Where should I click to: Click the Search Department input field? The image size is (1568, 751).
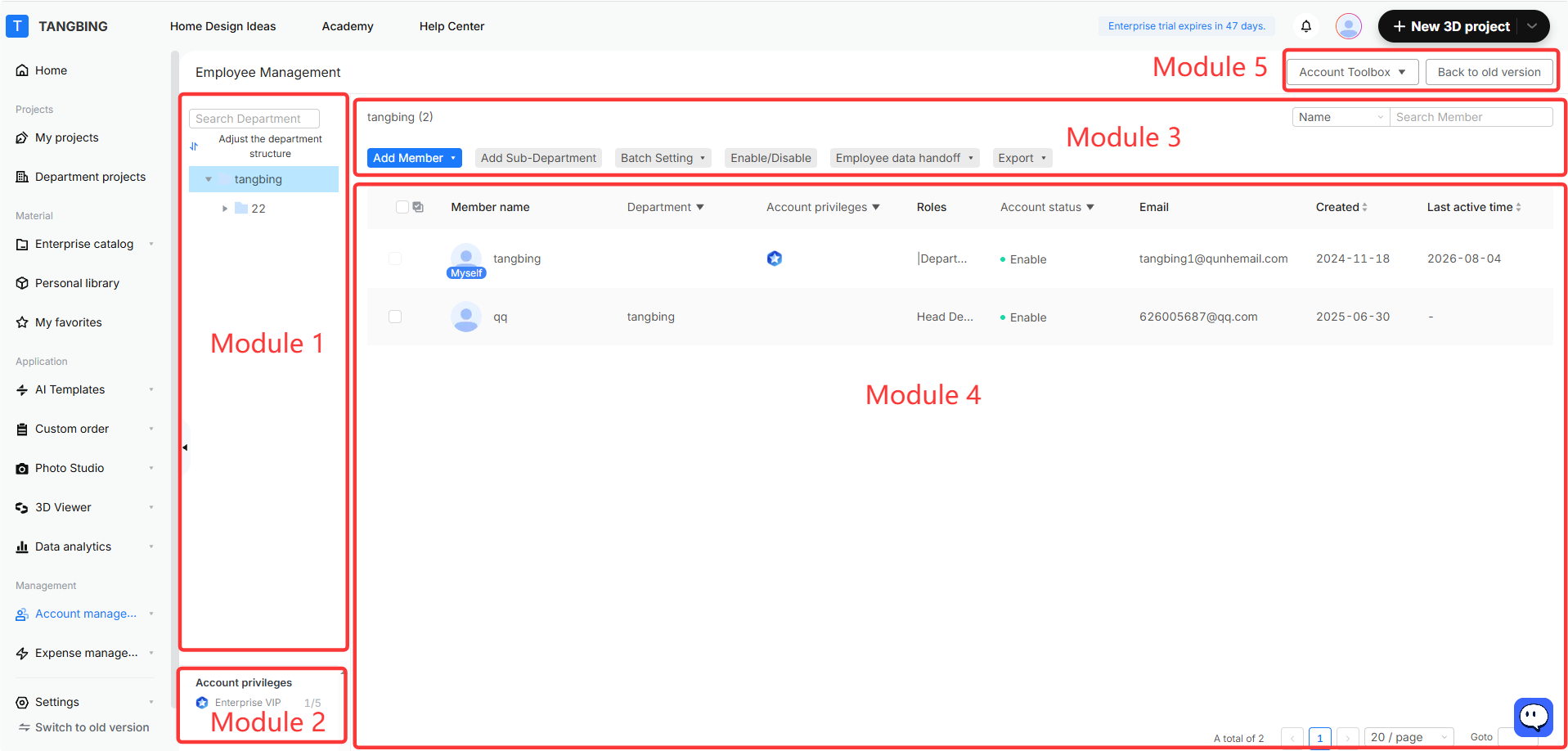click(254, 119)
